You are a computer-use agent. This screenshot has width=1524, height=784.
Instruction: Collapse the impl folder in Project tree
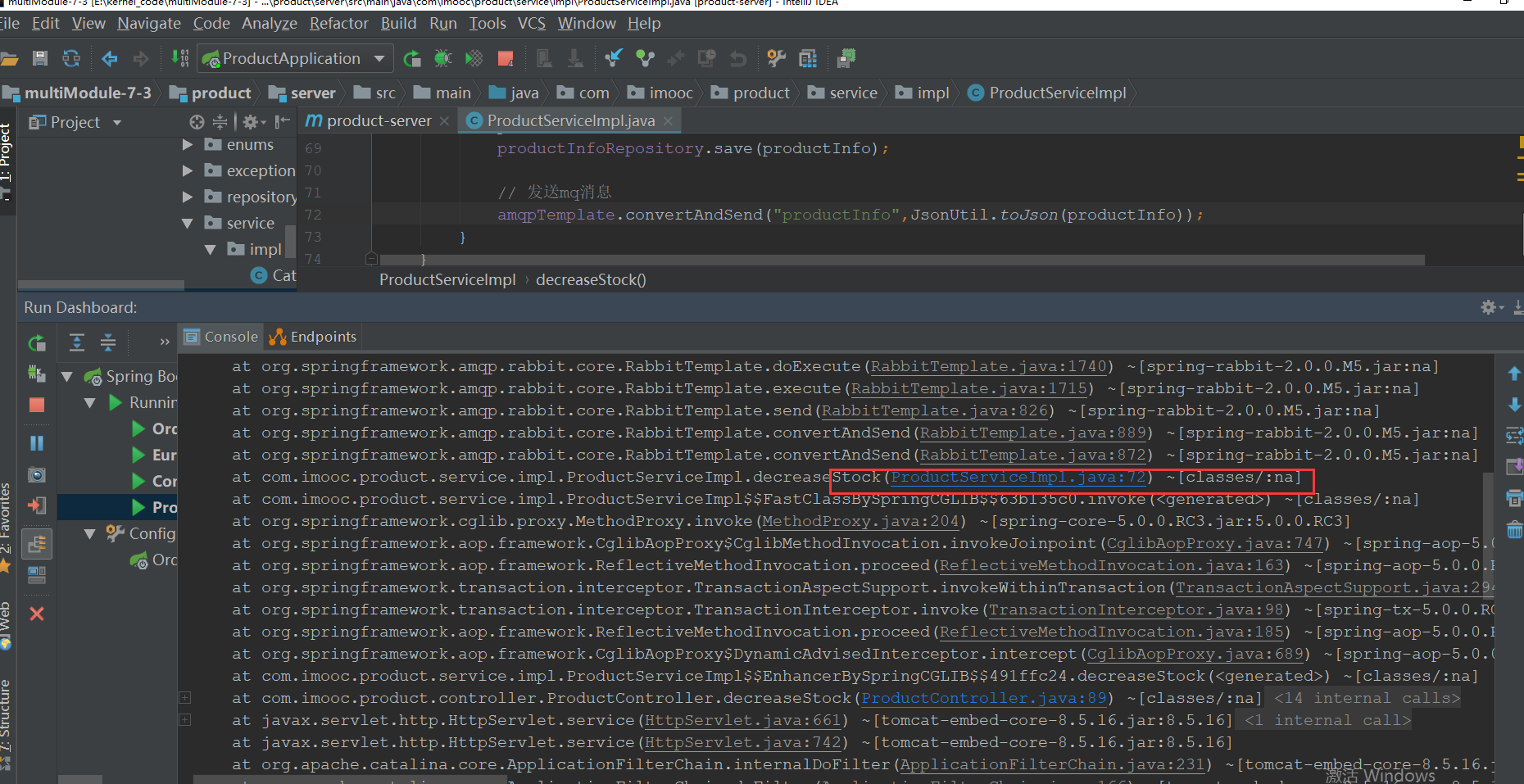pos(211,250)
